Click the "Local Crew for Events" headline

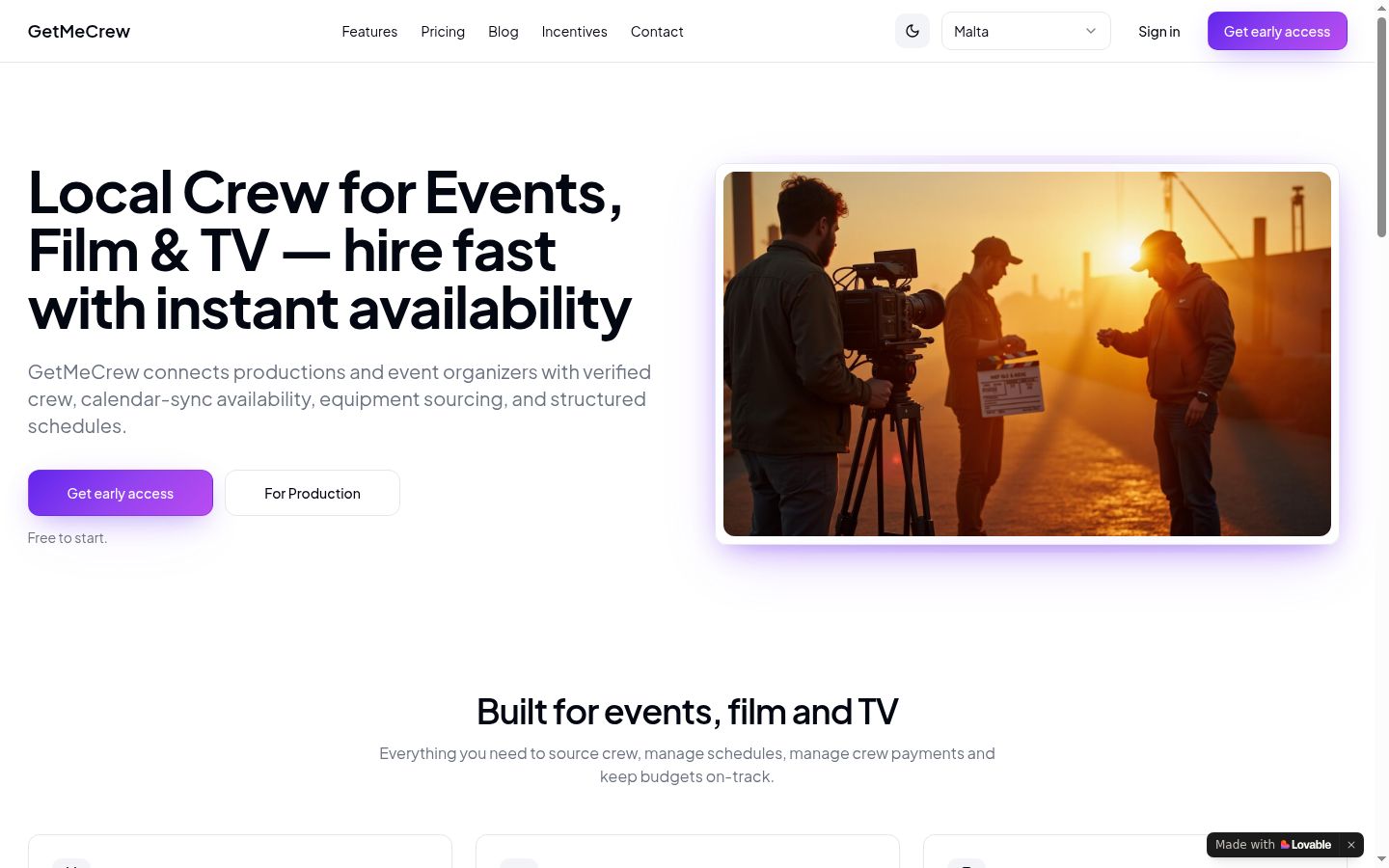(330, 251)
